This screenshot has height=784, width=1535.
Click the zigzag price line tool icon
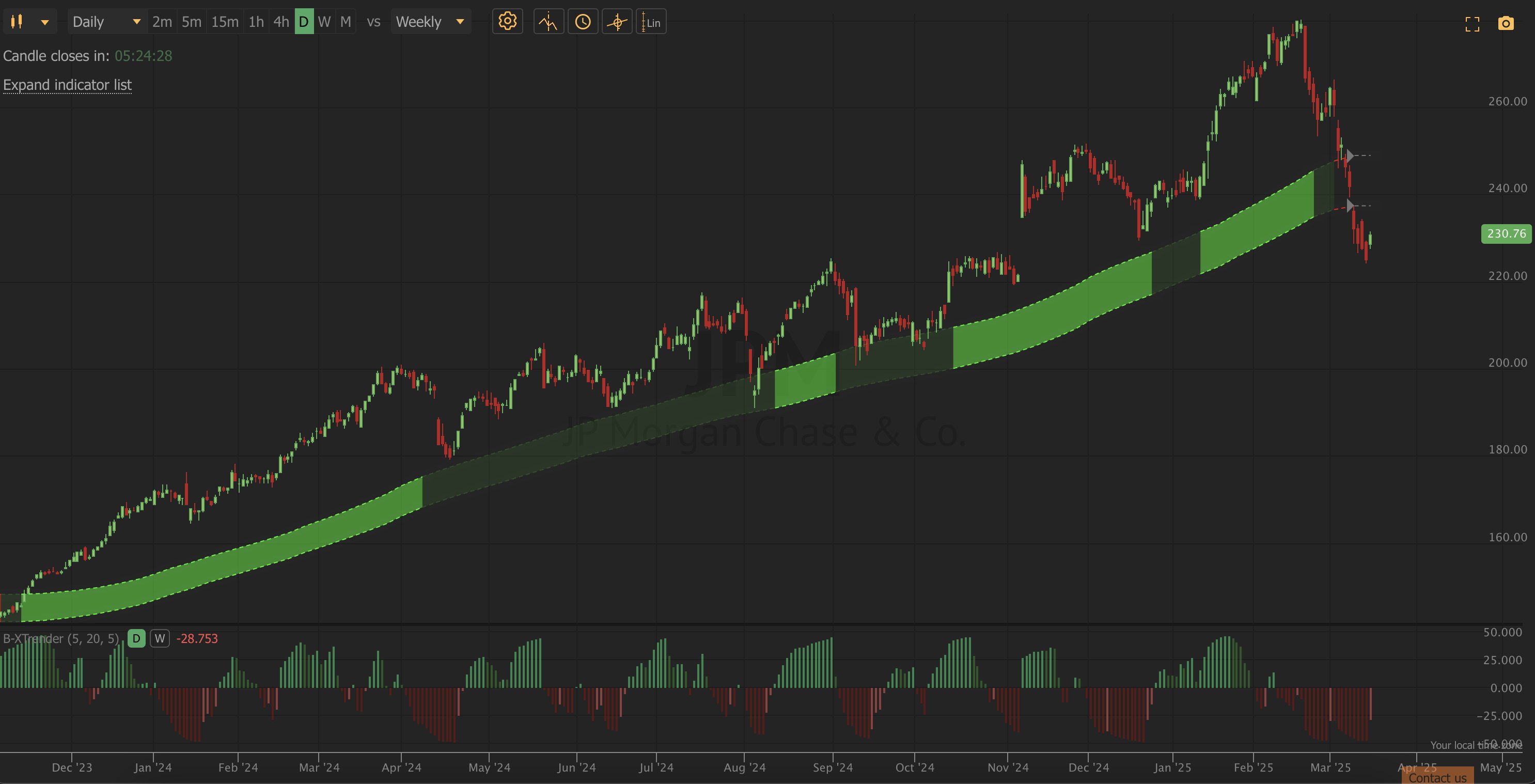(x=548, y=22)
